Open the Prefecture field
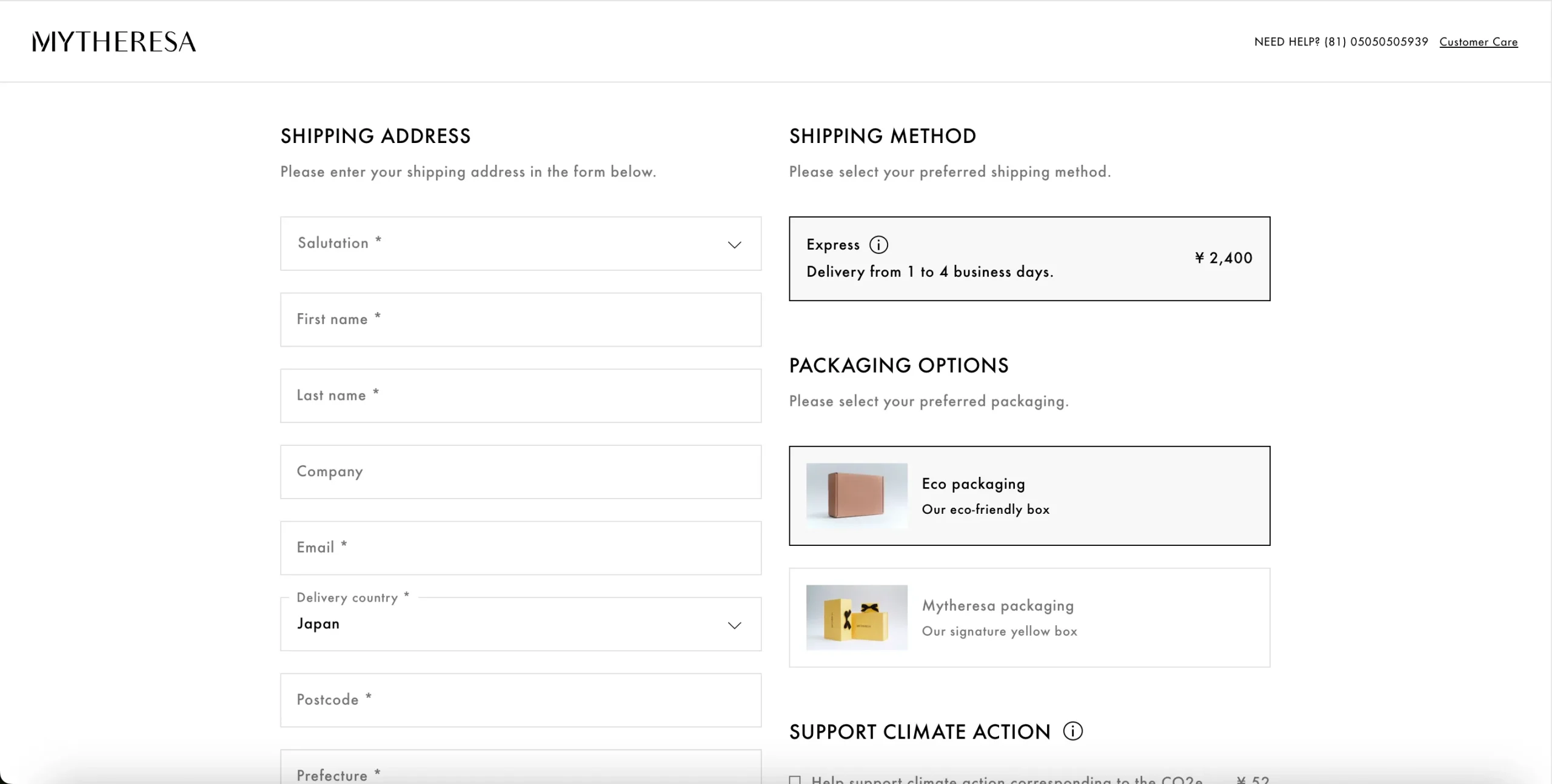 [x=521, y=767]
